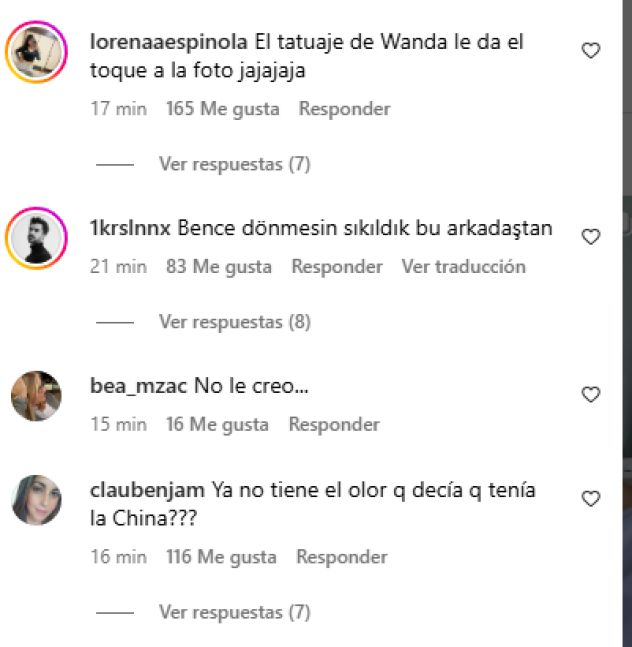Viewport: 632px width, 647px height.
Task: View 1krslnnx's story from avatar
Action: pos(36,238)
